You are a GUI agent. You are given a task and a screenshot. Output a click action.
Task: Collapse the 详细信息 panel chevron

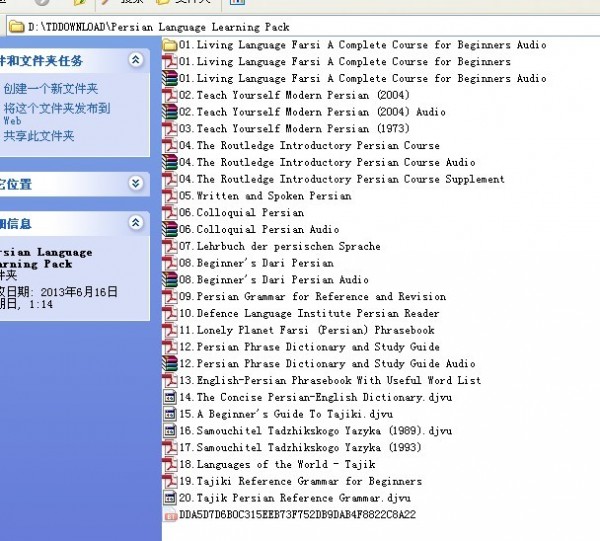pyautogui.click(x=136, y=223)
